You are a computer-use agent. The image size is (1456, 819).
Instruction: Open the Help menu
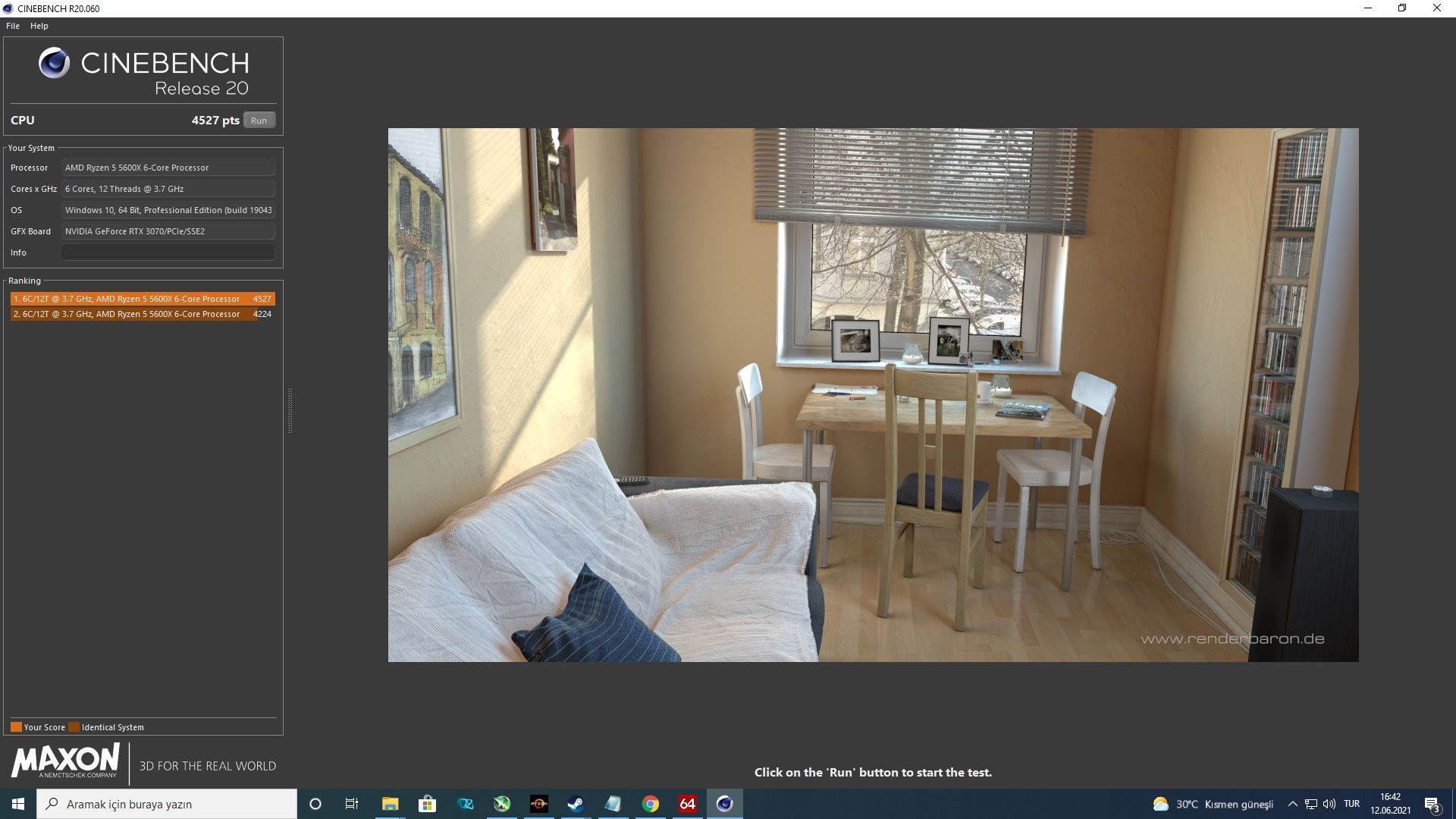tap(39, 26)
